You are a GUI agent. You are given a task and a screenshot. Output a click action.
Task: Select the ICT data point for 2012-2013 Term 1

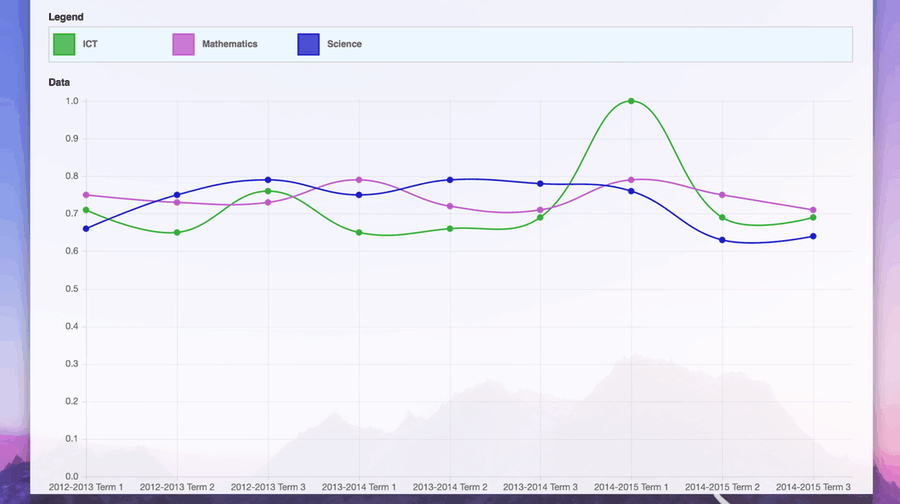[86, 210]
